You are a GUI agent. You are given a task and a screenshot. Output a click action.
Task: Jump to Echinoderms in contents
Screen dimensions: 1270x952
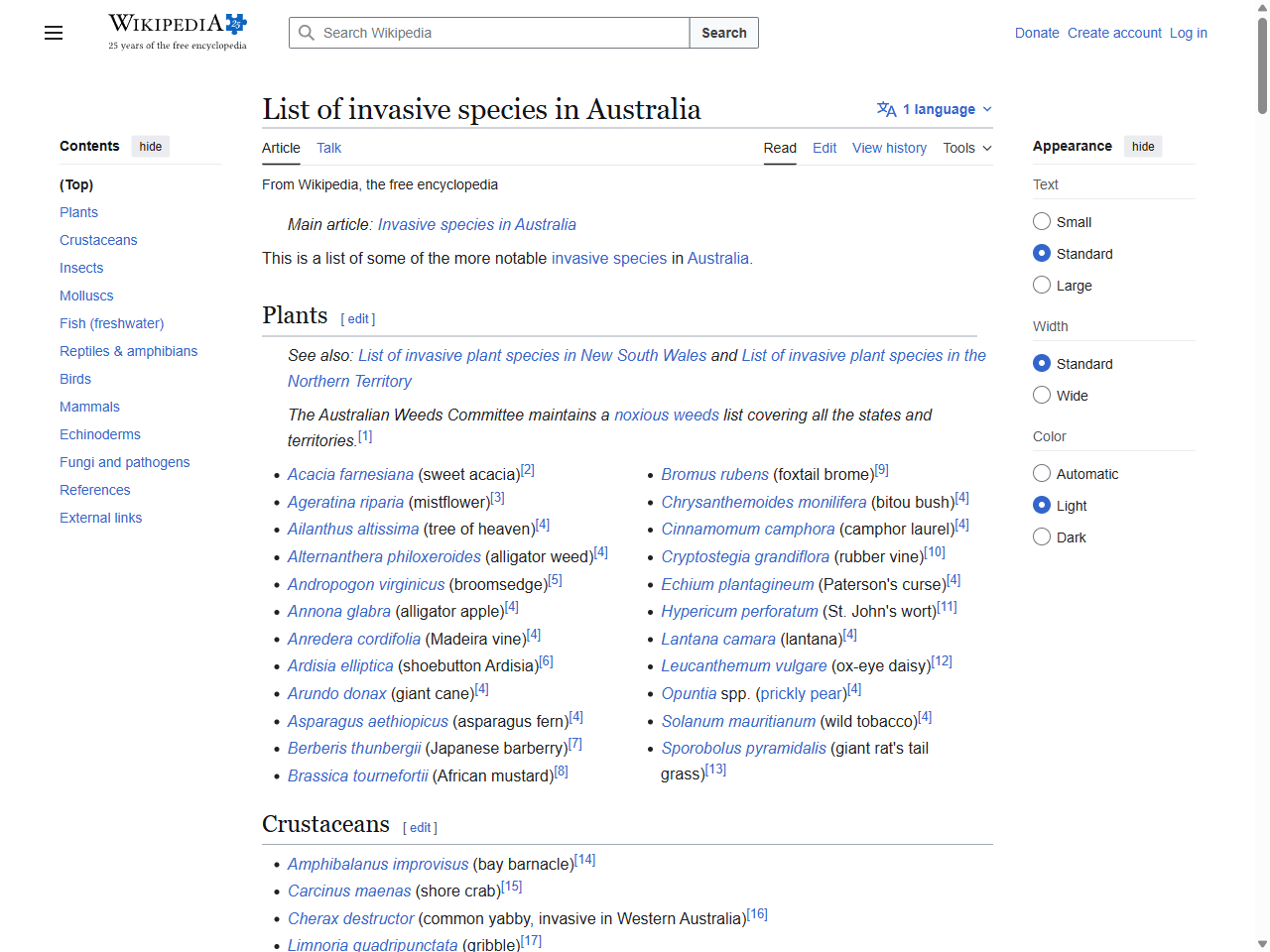click(x=100, y=434)
